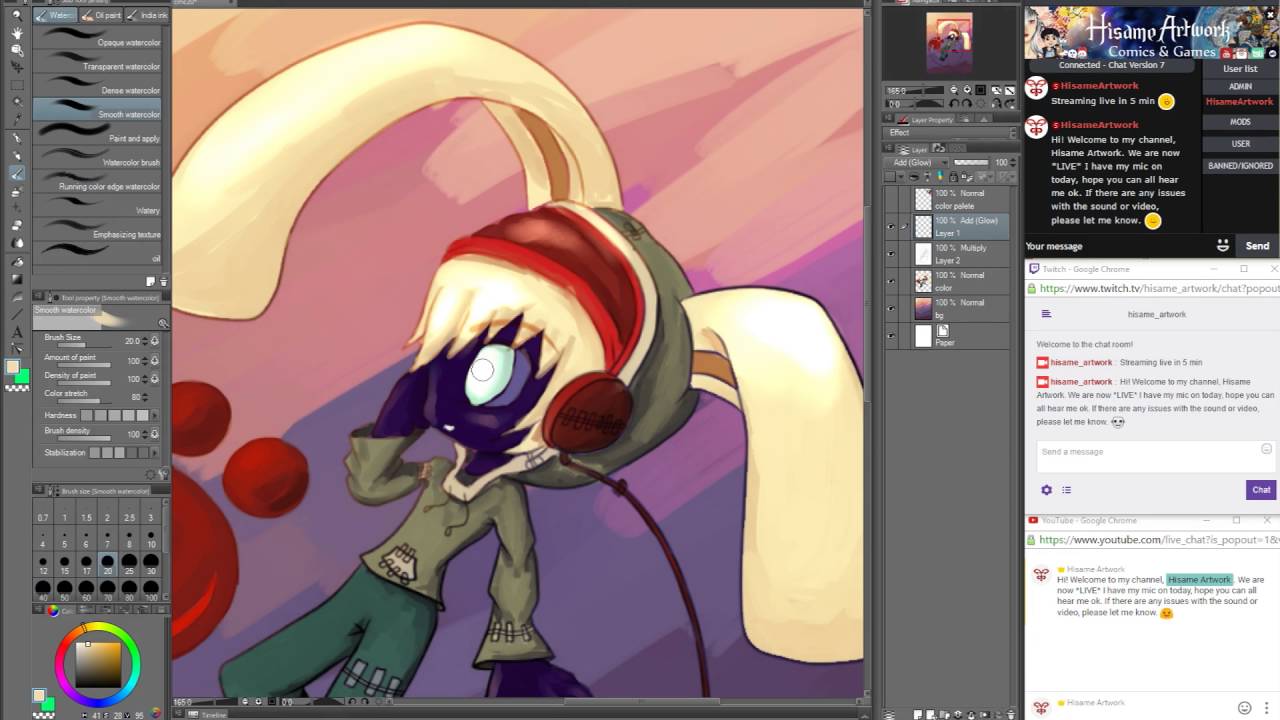This screenshot has height=720, width=1280.
Task: Hide the Paper layer
Action: click(x=891, y=336)
